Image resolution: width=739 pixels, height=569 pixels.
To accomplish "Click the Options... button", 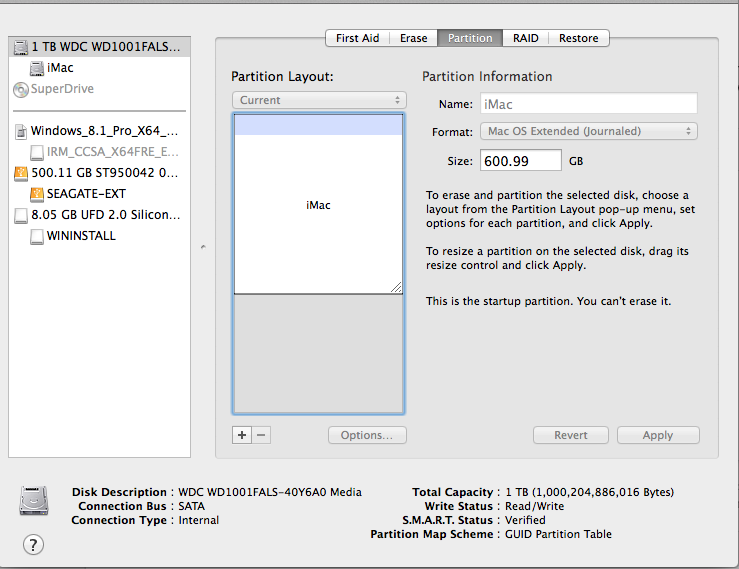I will pos(367,435).
